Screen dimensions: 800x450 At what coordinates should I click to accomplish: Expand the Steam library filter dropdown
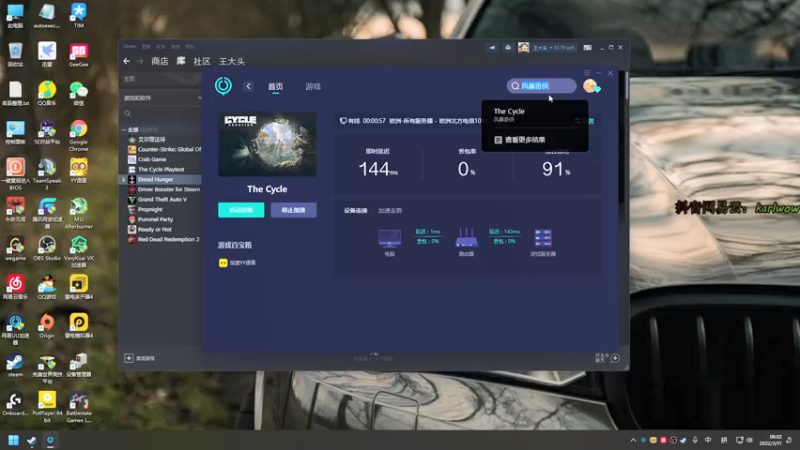199,97
